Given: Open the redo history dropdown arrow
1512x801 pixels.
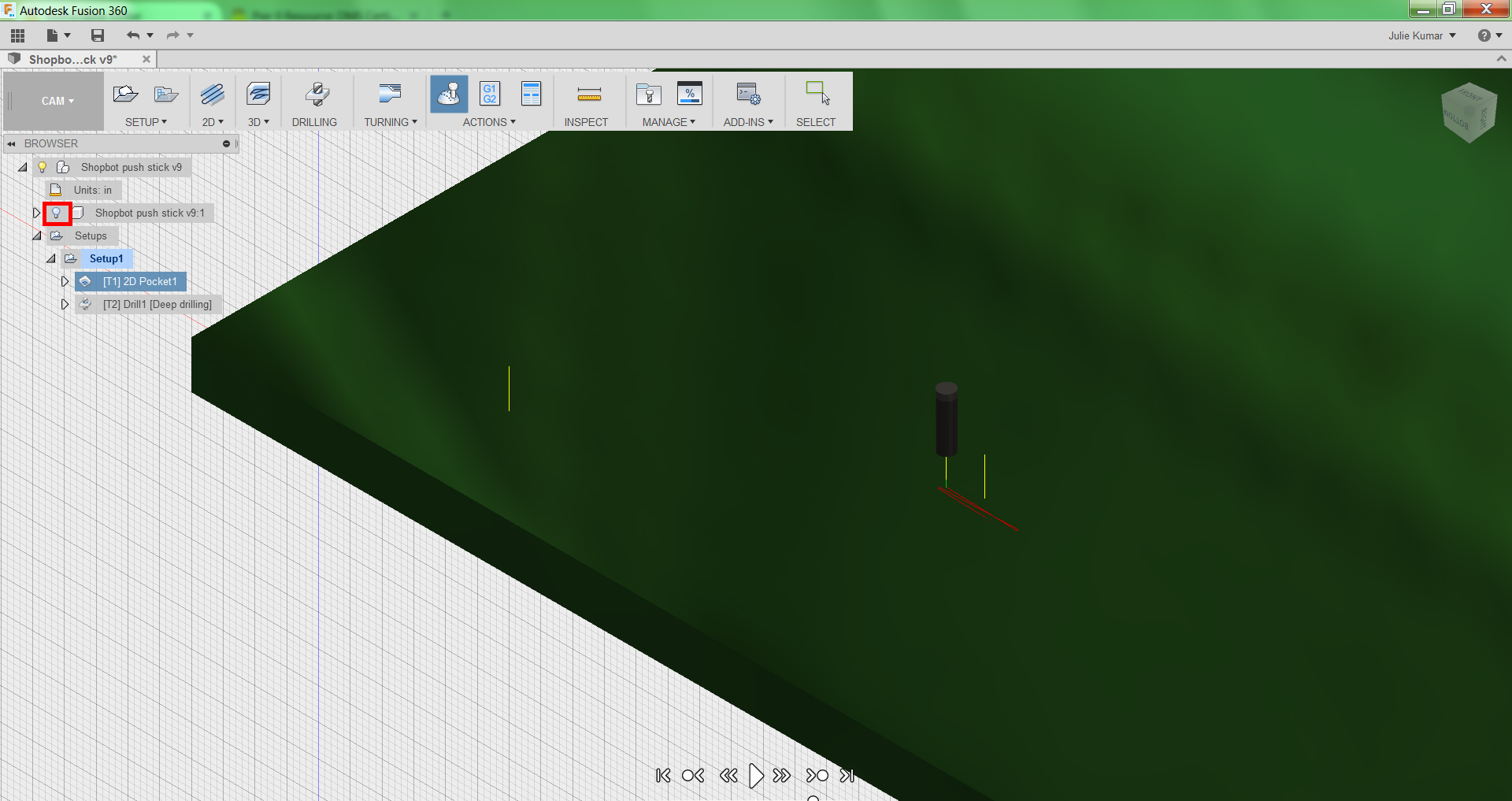Looking at the screenshot, I should [190, 35].
